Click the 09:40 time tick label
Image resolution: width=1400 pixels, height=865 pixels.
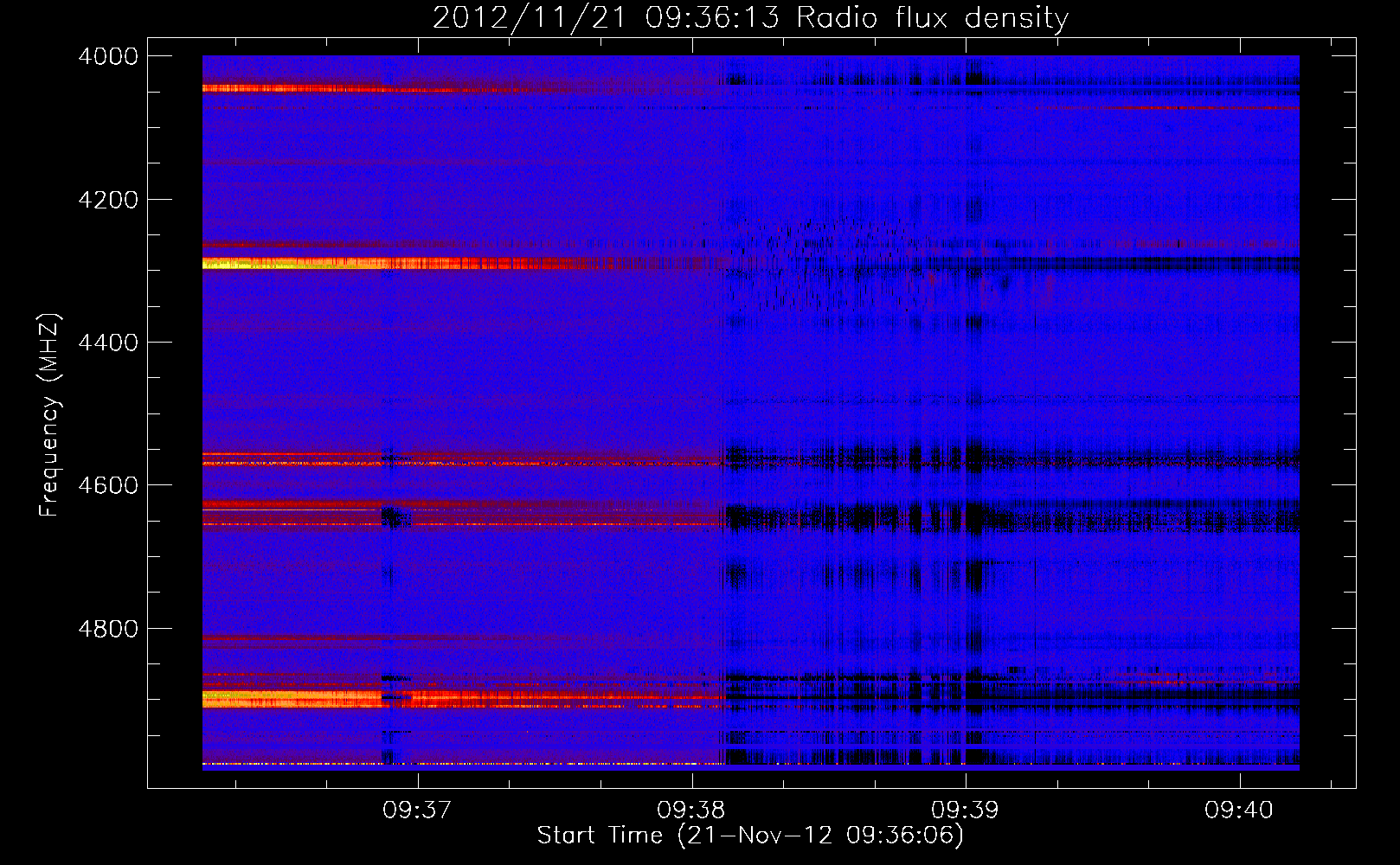1239,810
